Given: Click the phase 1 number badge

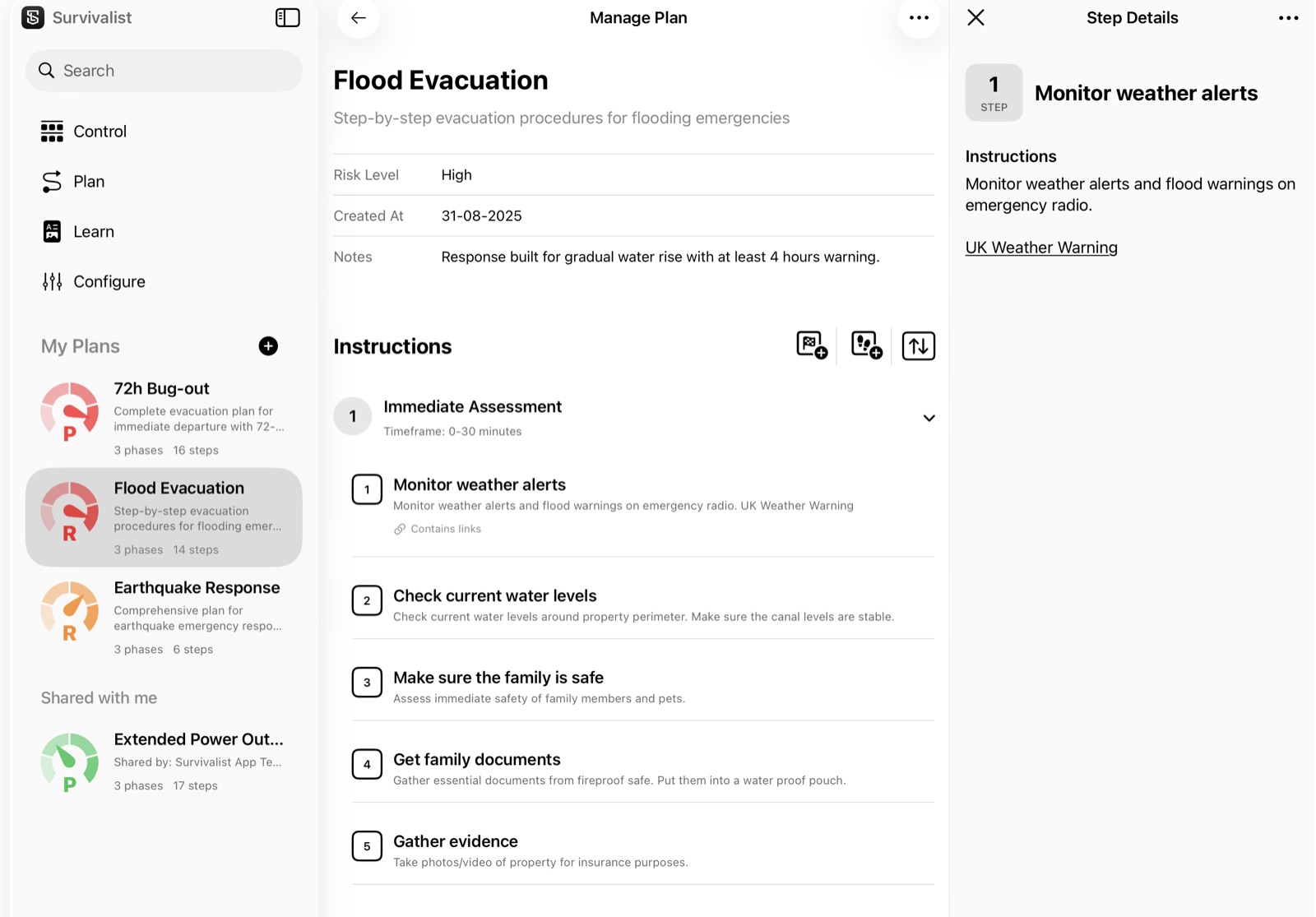Looking at the screenshot, I should 353,416.
